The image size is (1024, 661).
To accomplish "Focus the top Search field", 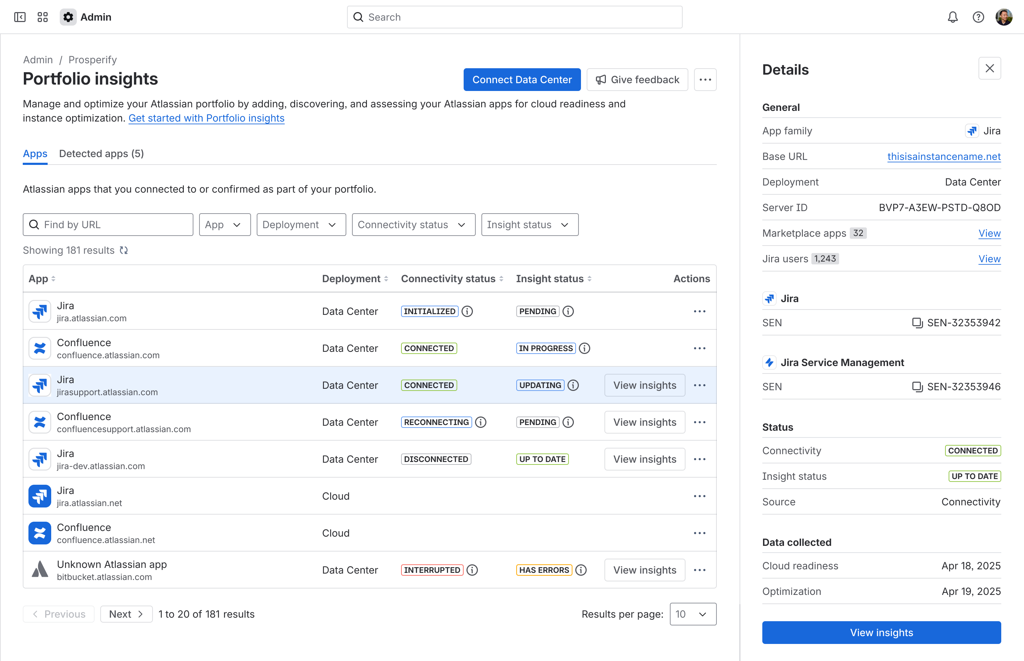I will pyautogui.click(x=515, y=17).
